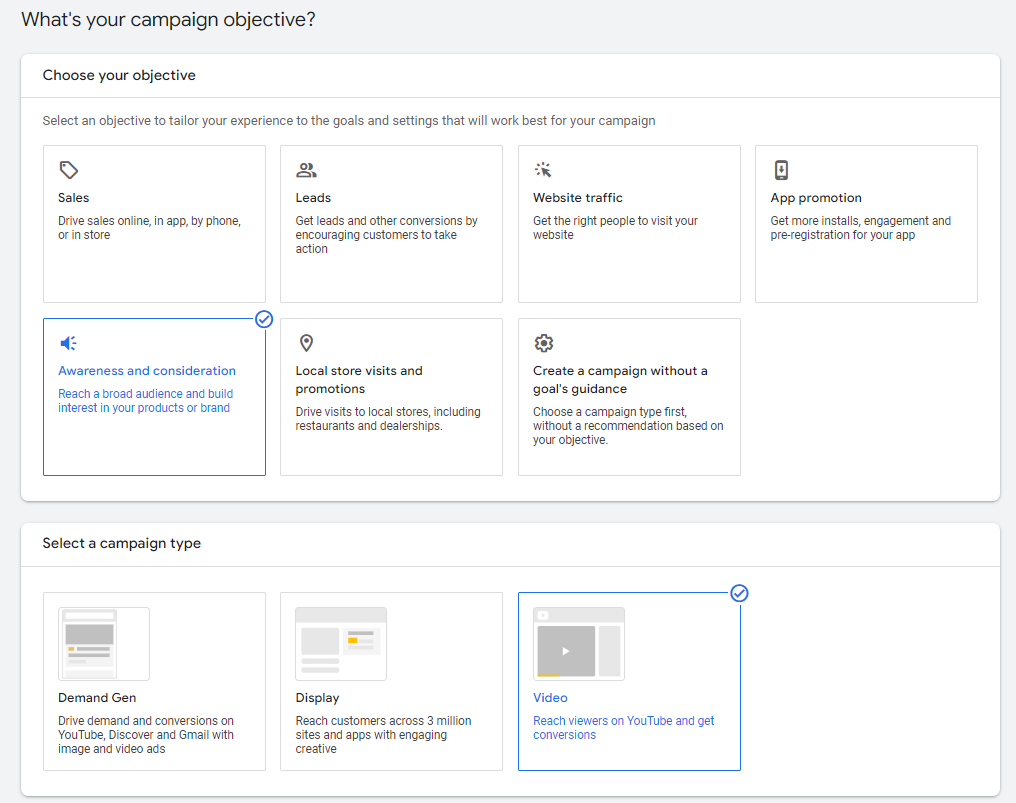Click the Video campaign play thumbnail
Screen dimensions: 1016x803
click(579, 644)
